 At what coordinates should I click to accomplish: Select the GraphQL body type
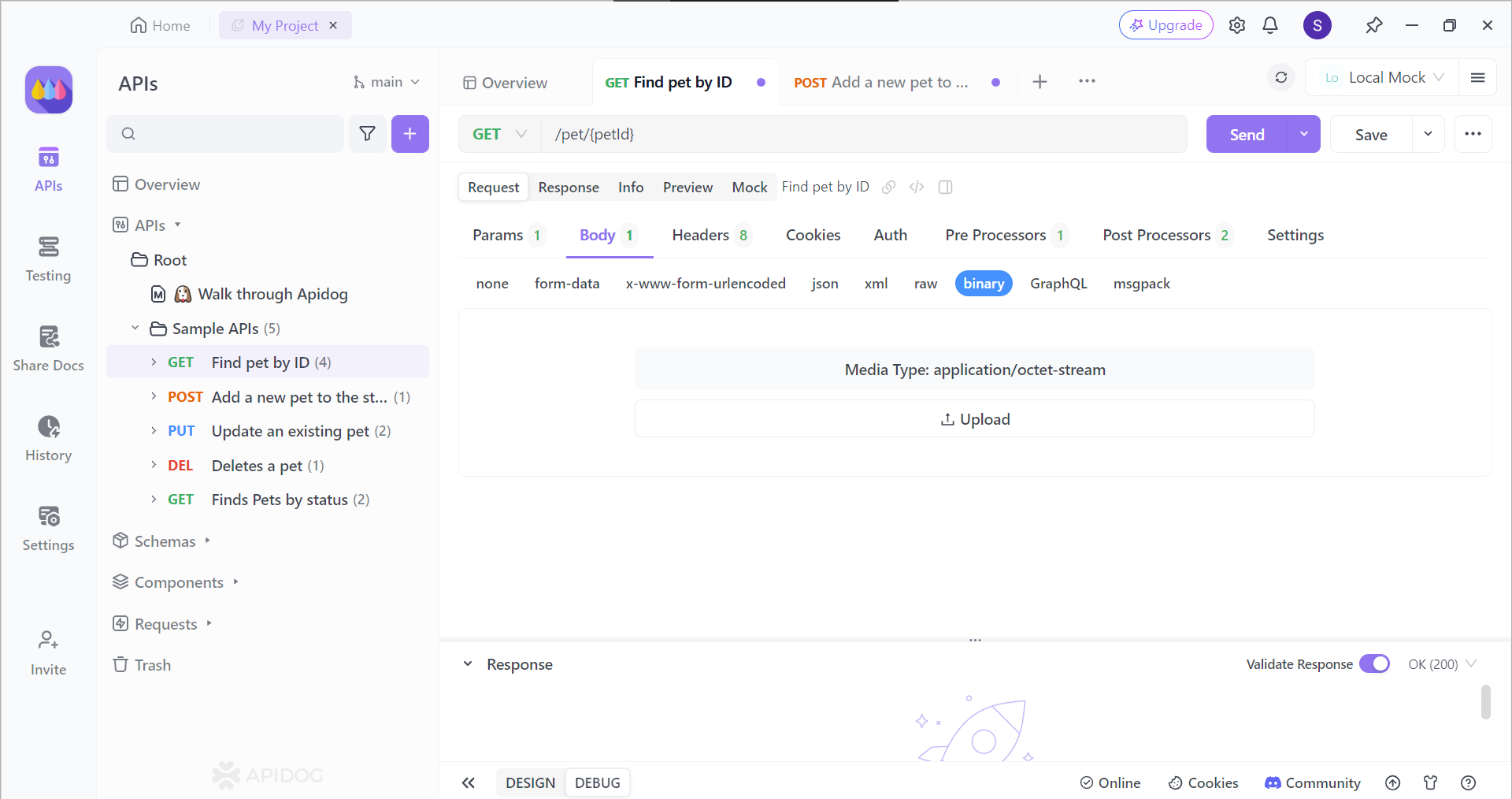(x=1058, y=284)
